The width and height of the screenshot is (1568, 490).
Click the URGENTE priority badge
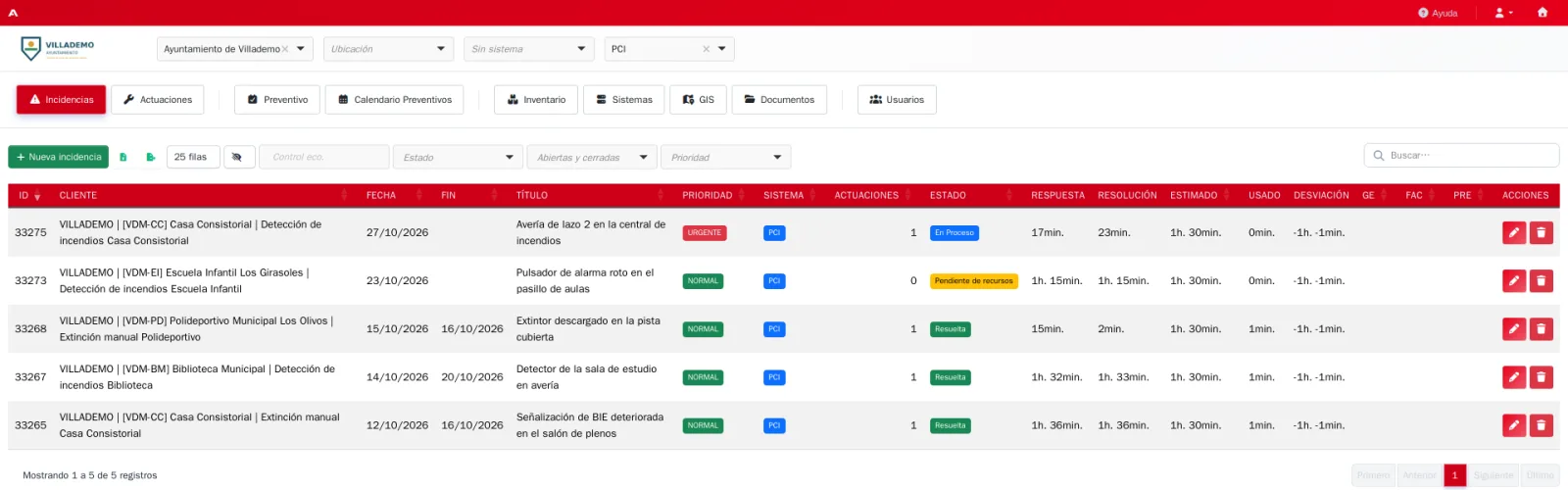705,233
